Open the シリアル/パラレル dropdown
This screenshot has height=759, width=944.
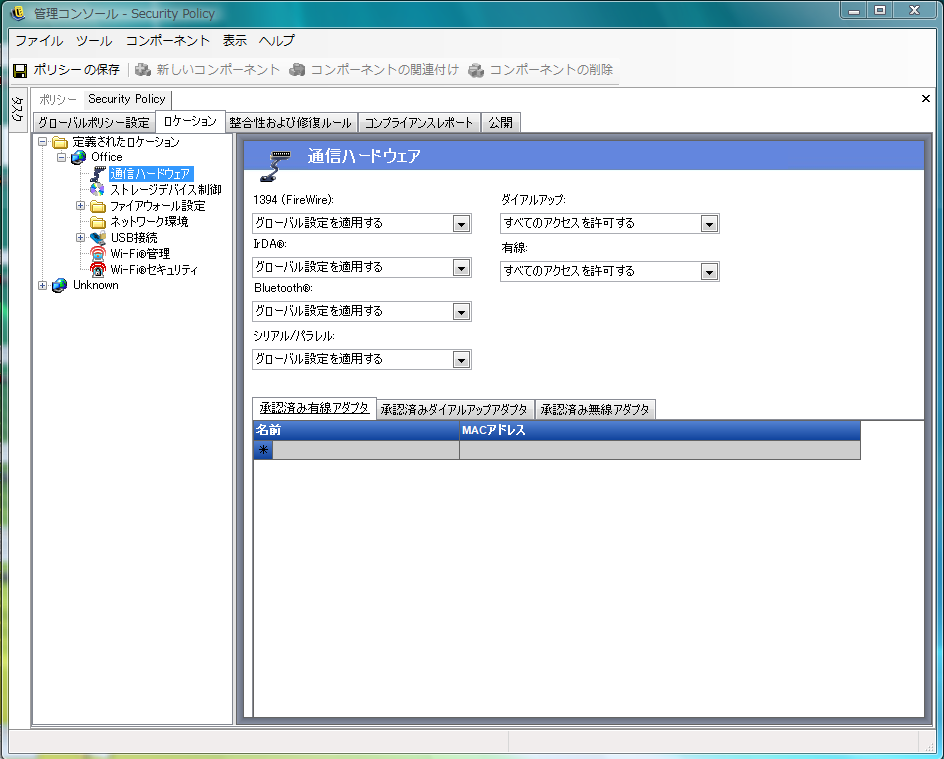point(461,360)
